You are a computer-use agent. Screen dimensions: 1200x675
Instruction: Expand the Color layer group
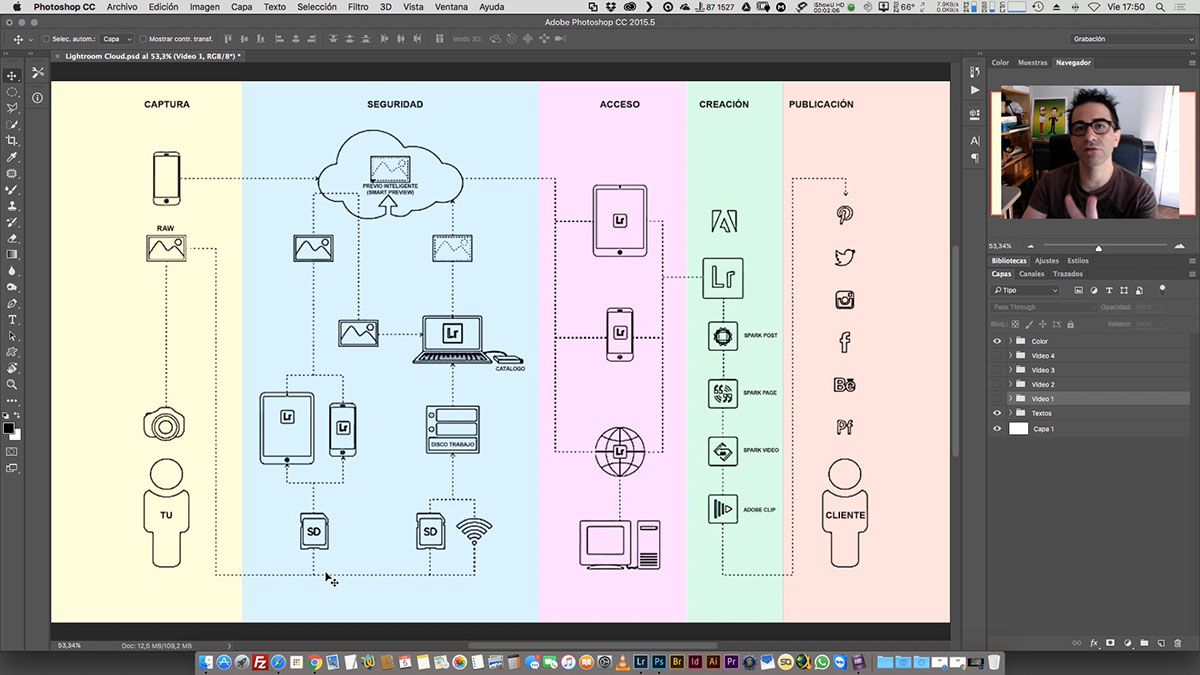pyautogui.click(x=1010, y=341)
